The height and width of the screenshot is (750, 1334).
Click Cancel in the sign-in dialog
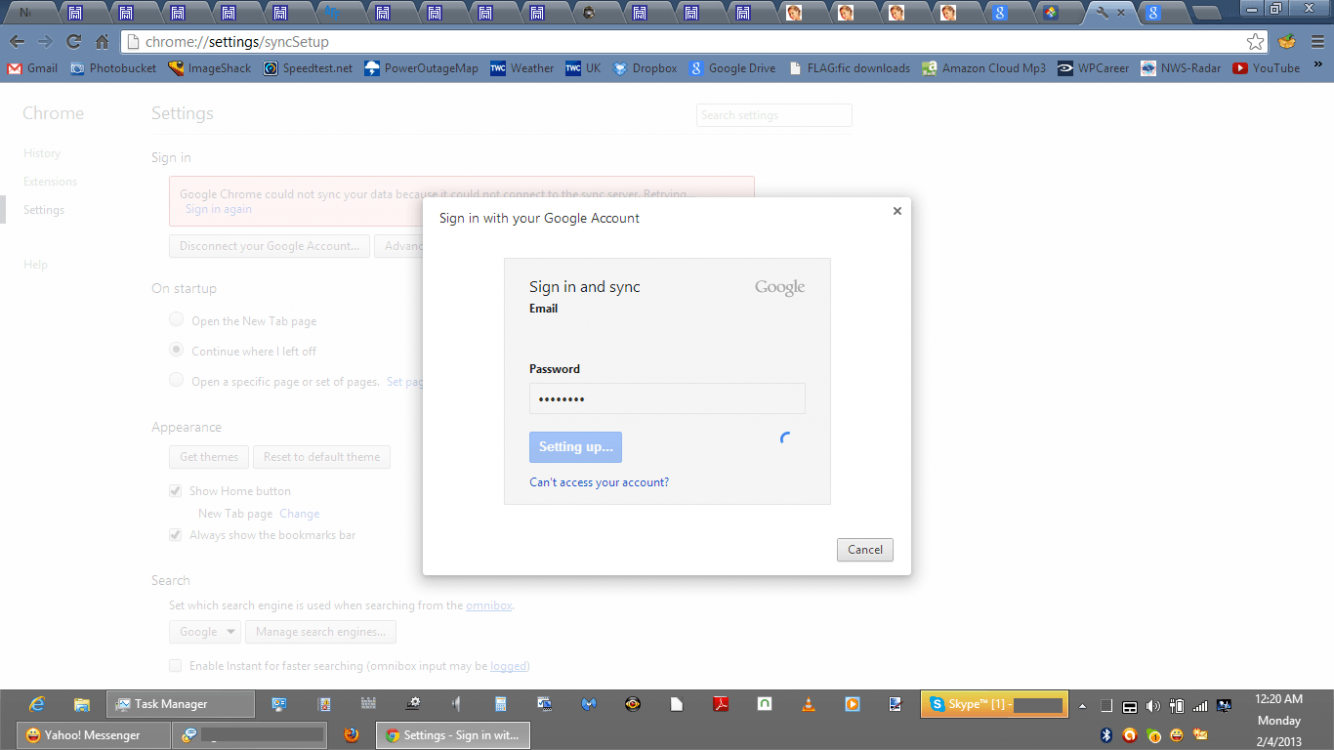coord(865,550)
